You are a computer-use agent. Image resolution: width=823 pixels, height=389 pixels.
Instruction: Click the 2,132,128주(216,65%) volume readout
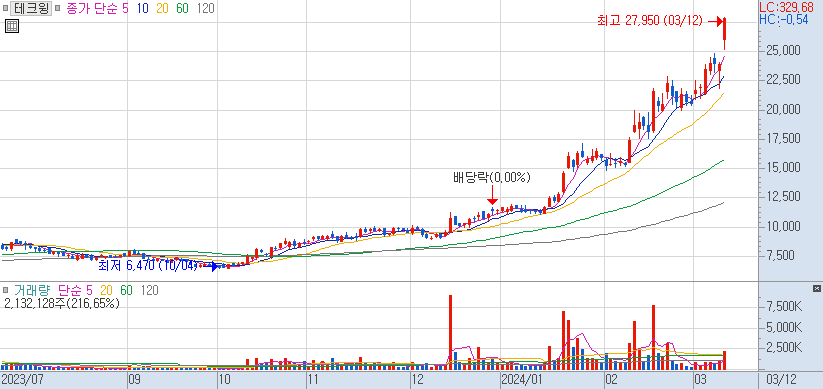coord(61,303)
